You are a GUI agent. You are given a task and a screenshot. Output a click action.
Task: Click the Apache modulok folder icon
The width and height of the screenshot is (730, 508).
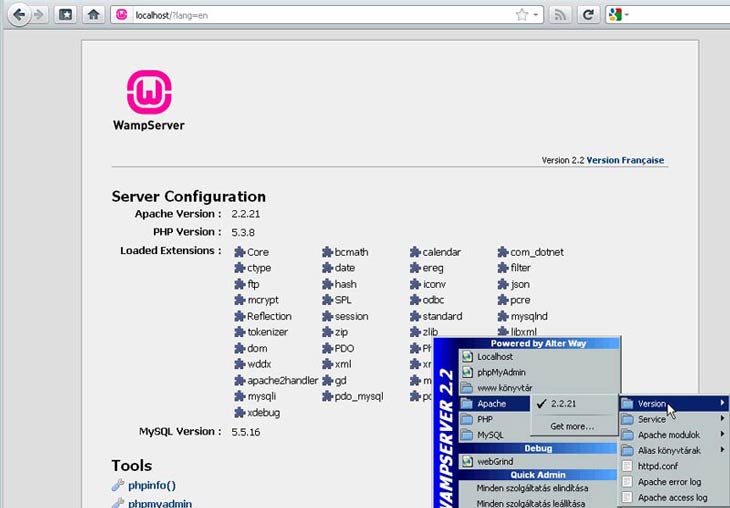627,435
